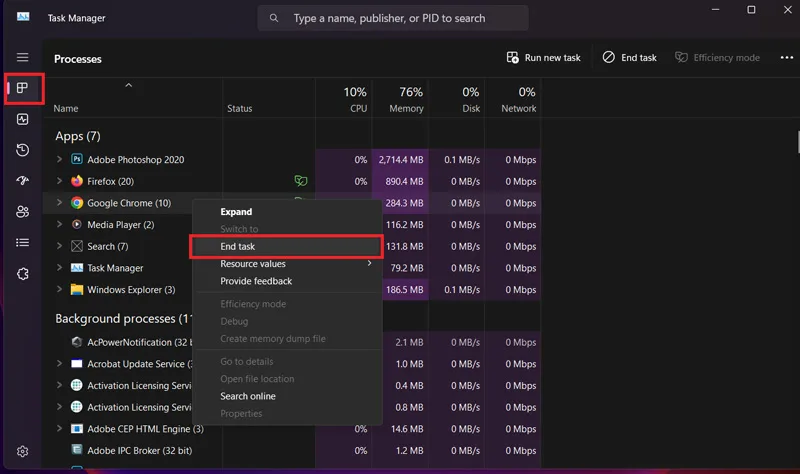Click the vertical scrollbar thumb
This screenshot has width=800, height=474.
798,142
